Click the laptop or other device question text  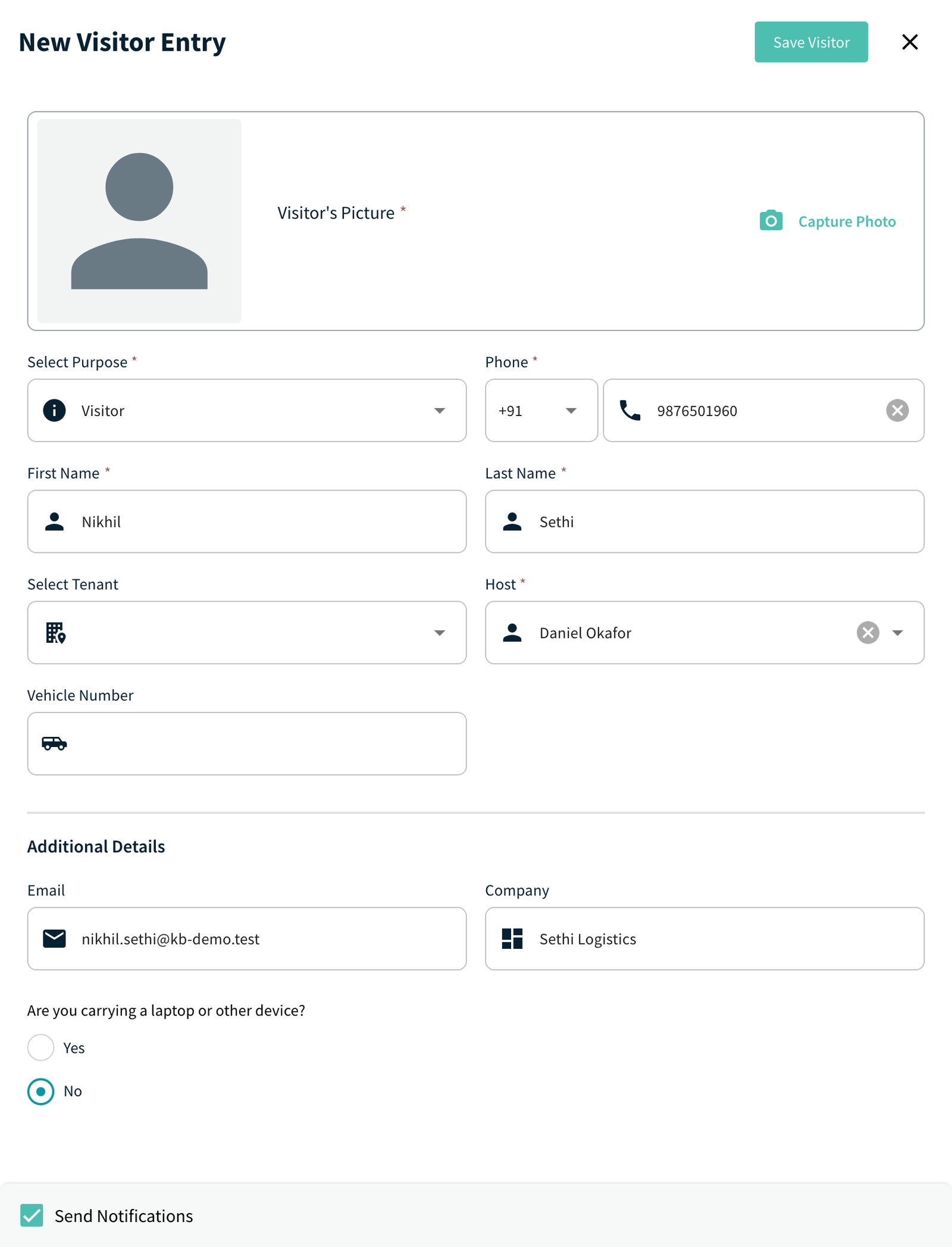[166, 1011]
